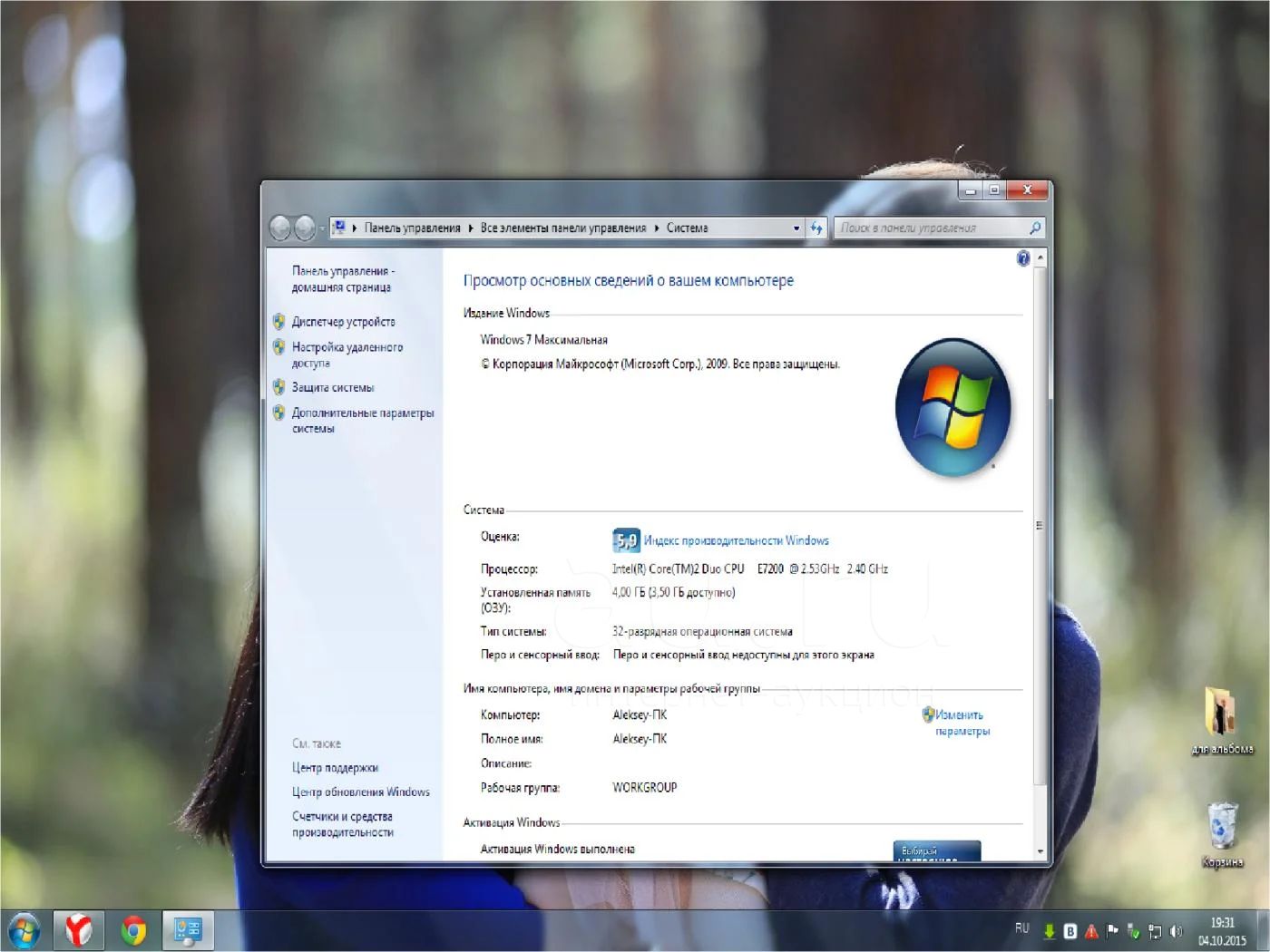Click the shield icon next to Изменить параметры
The height and width of the screenshot is (952, 1270).
tap(928, 714)
